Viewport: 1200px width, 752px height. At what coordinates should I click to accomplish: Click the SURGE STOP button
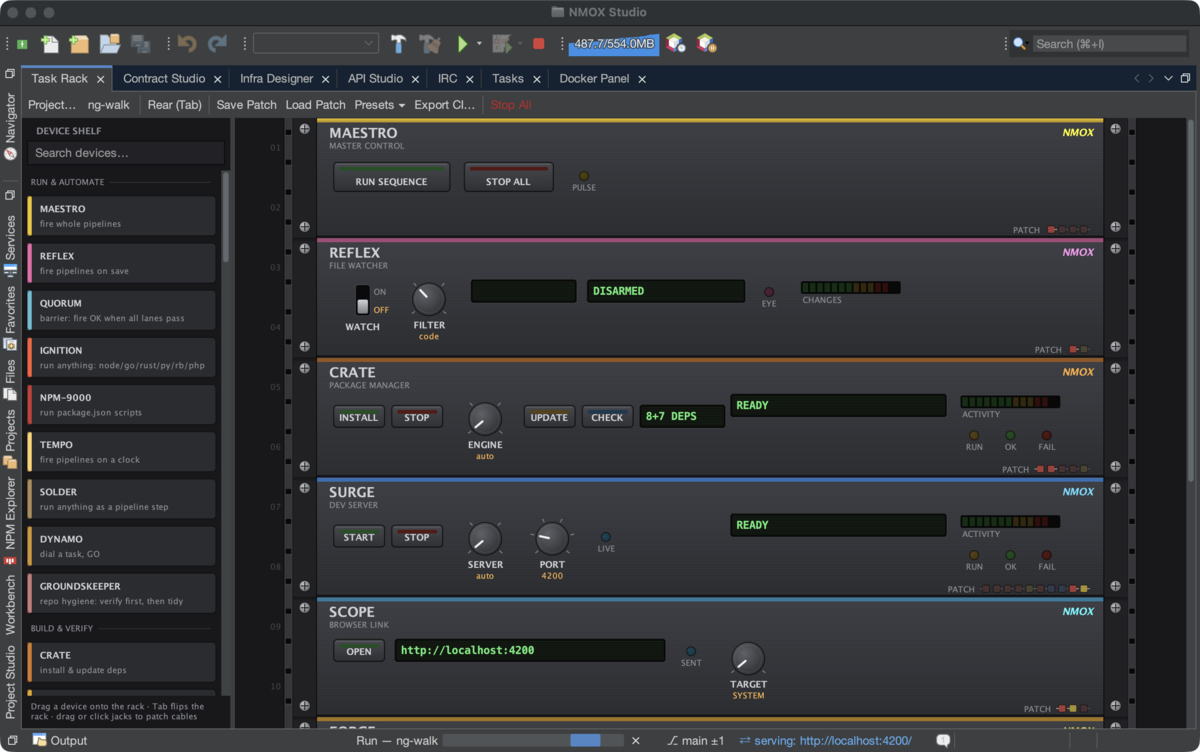(416, 536)
